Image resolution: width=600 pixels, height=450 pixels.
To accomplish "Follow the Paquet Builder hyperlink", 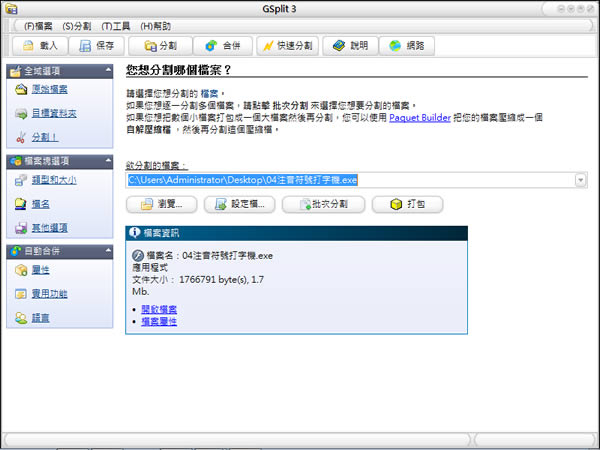I will (x=420, y=118).
